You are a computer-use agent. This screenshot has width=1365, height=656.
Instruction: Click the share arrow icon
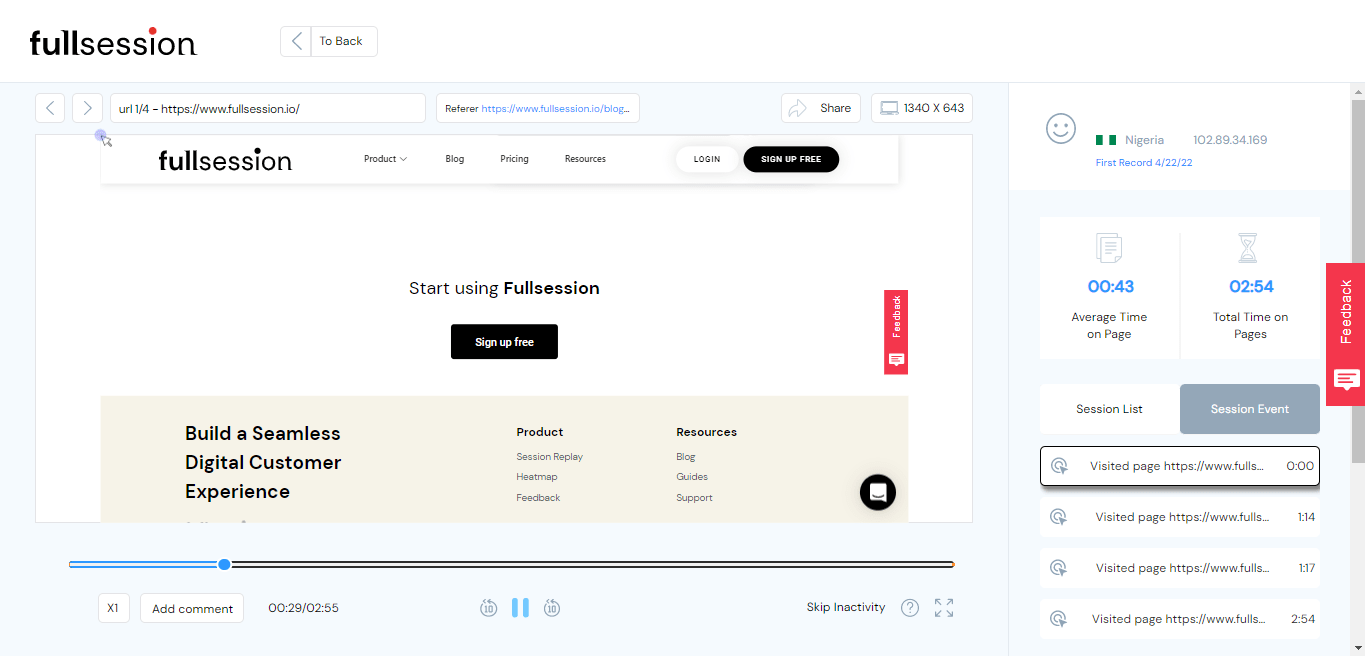coord(798,108)
